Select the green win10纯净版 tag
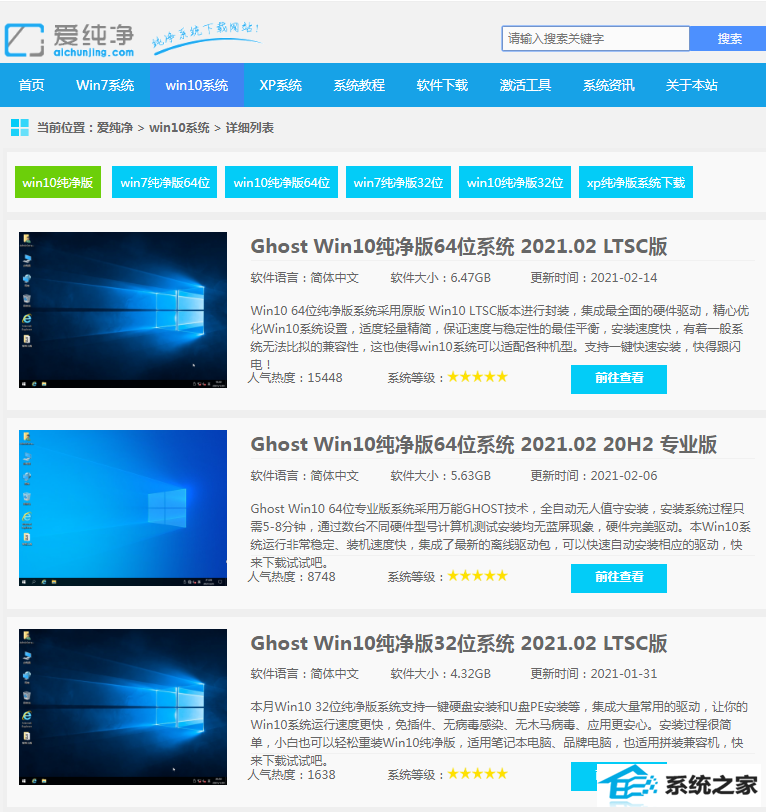The width and height of the screenshot is (766, 812). (58, 182)
